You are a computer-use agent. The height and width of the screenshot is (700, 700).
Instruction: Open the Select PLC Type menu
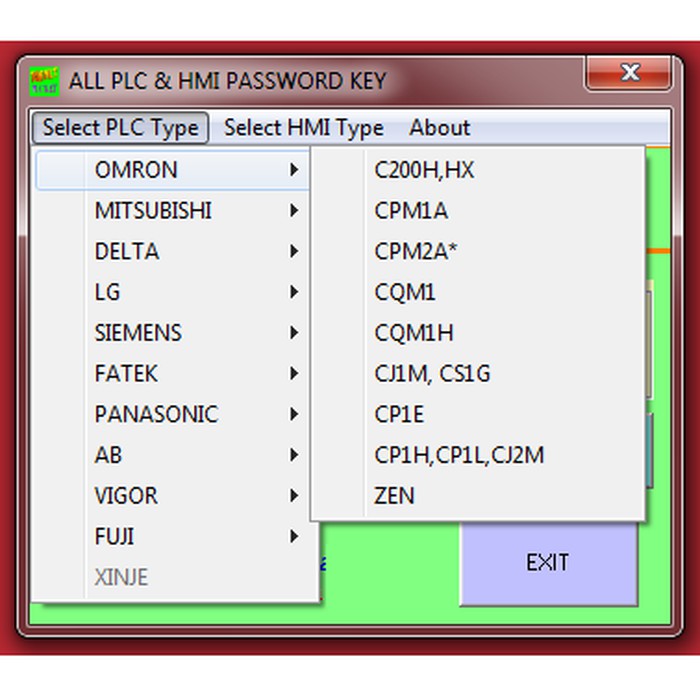click(x=121, y=128)
